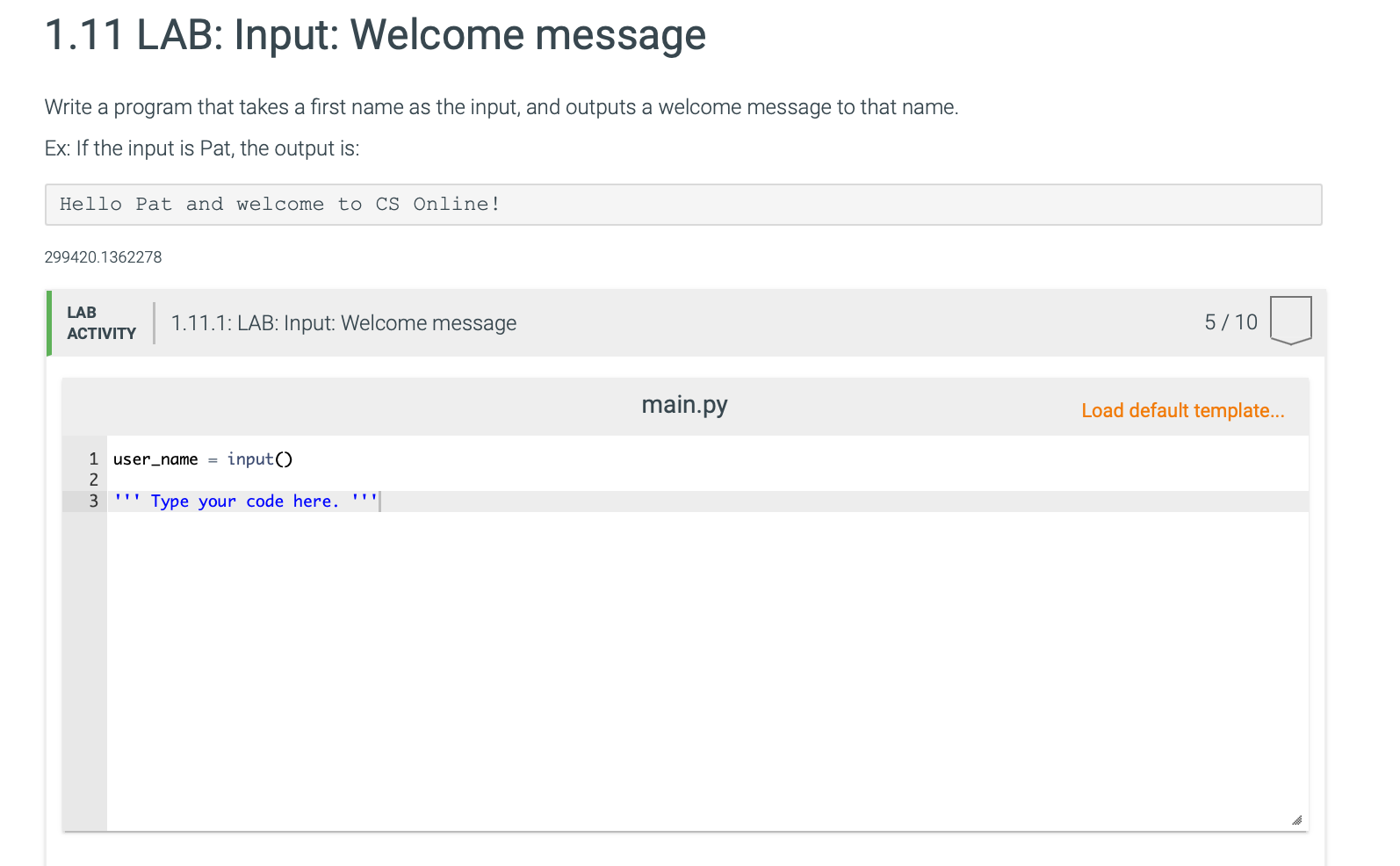Click the completion badge shield icon
This screenshot has height=866, width=1400.
click(1290, 321)
